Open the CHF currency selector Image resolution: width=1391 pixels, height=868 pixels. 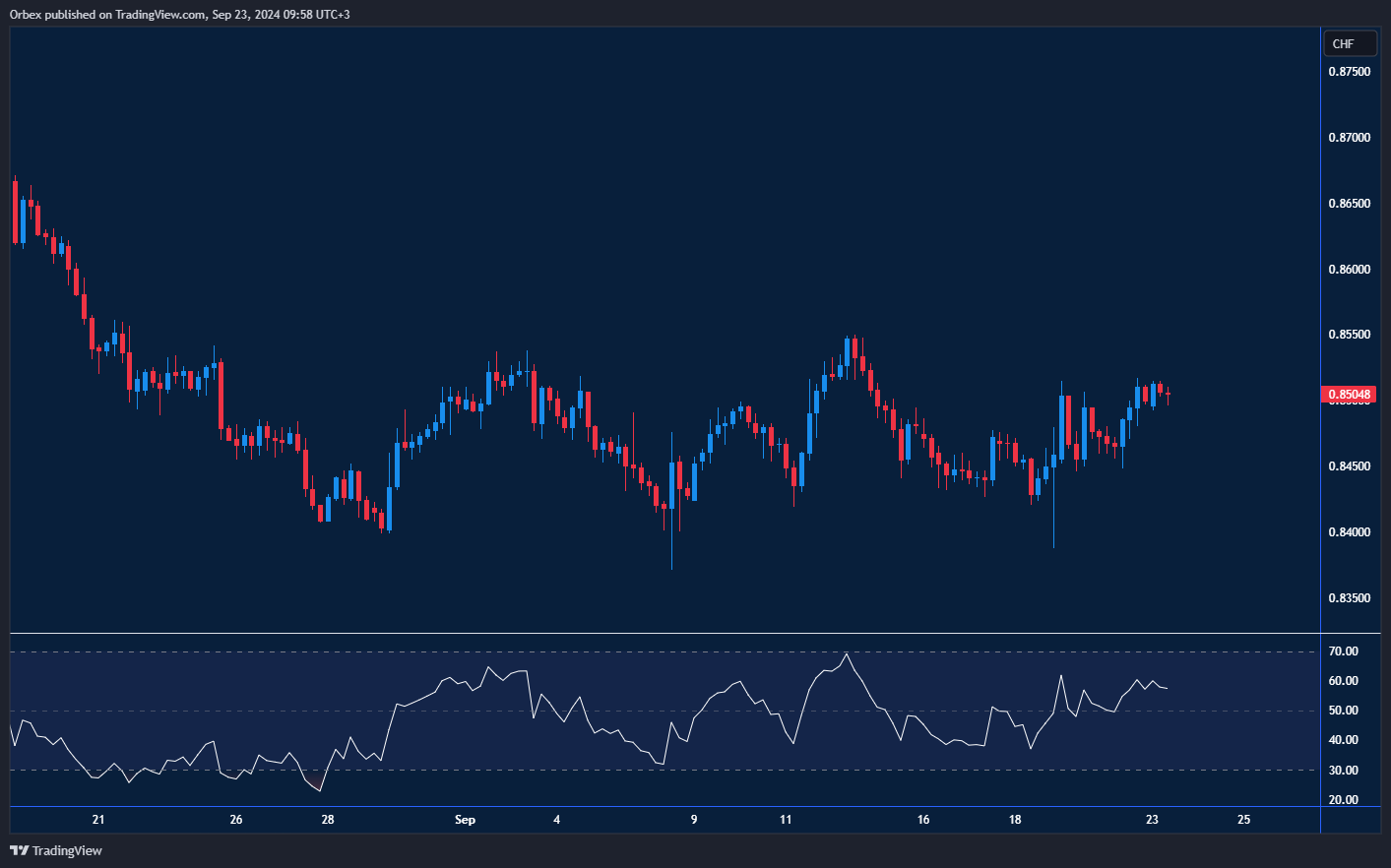[1344, 44]
